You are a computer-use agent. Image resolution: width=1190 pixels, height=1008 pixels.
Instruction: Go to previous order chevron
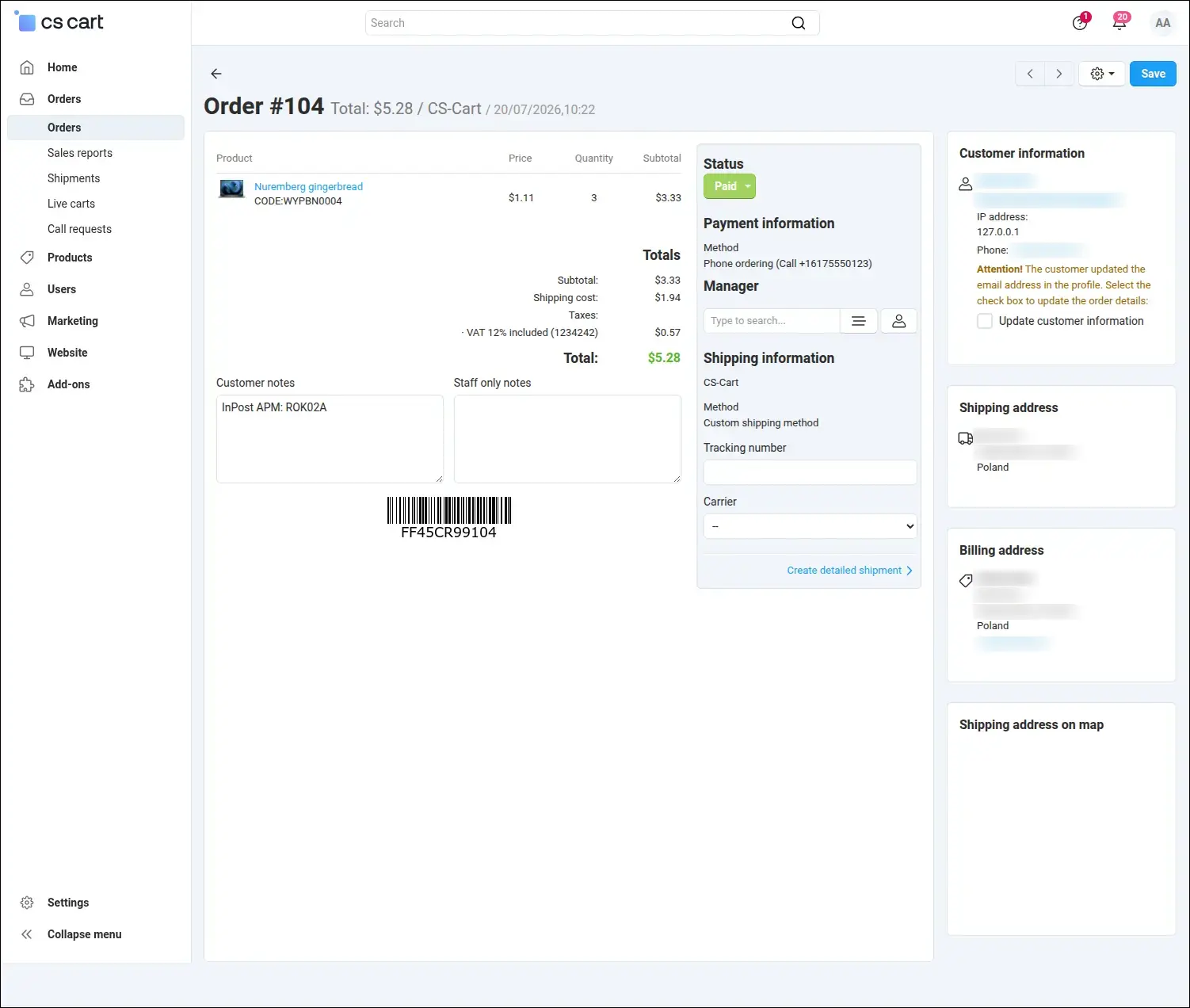[x=1030, y=74]
